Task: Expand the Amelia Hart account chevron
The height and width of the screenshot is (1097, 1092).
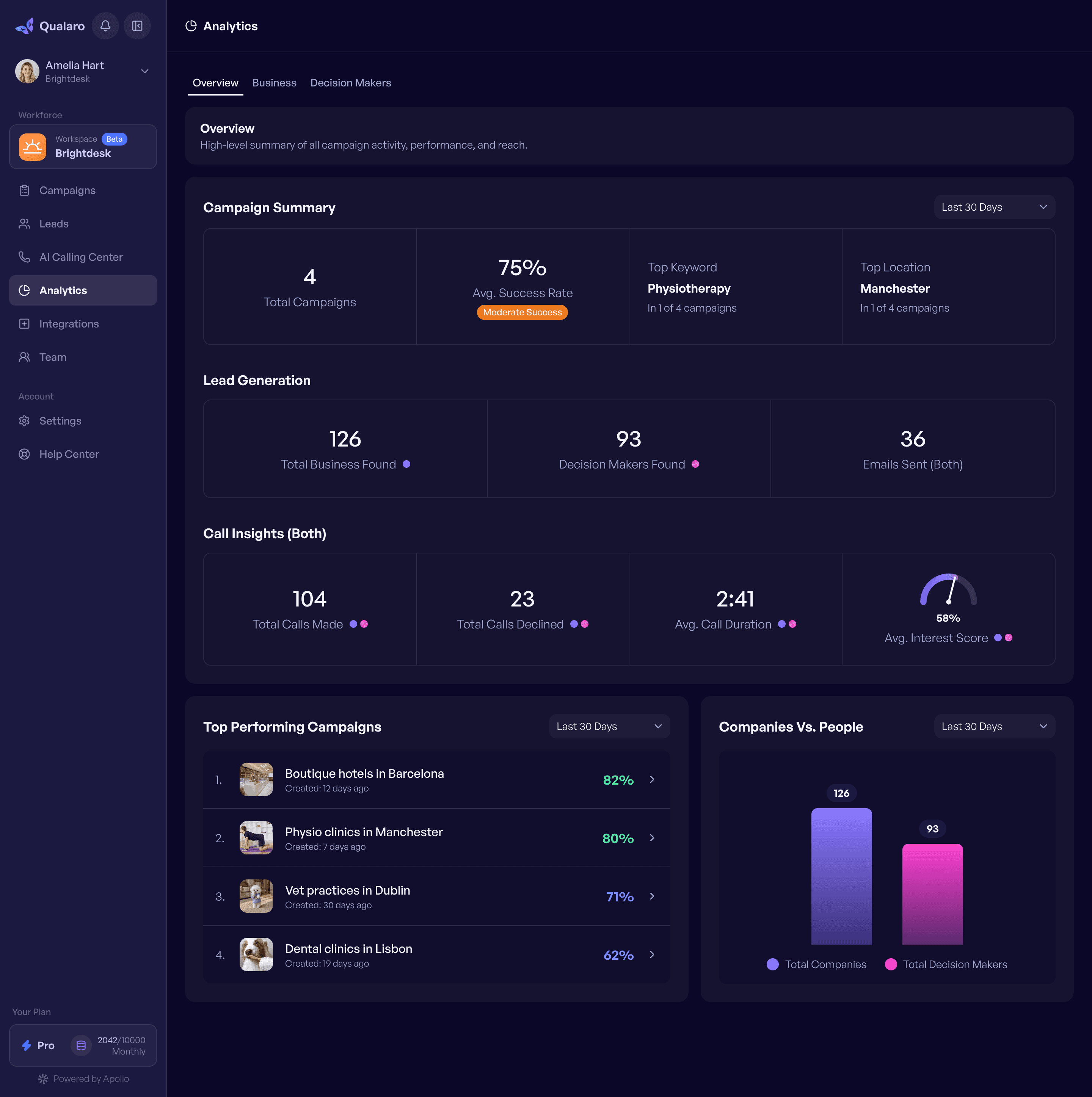Action: (145, 71)
